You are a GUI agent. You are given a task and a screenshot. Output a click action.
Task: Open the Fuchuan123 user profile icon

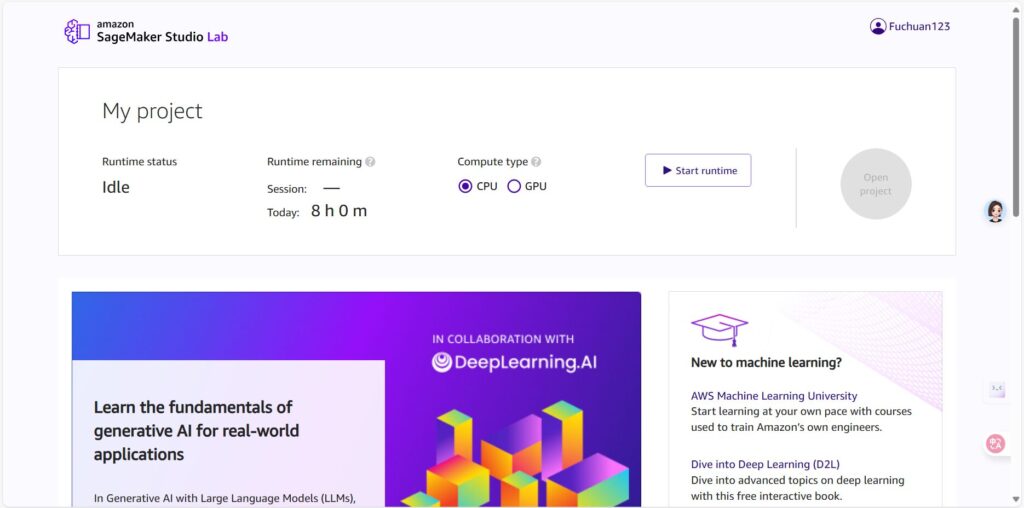coord(878,26)
